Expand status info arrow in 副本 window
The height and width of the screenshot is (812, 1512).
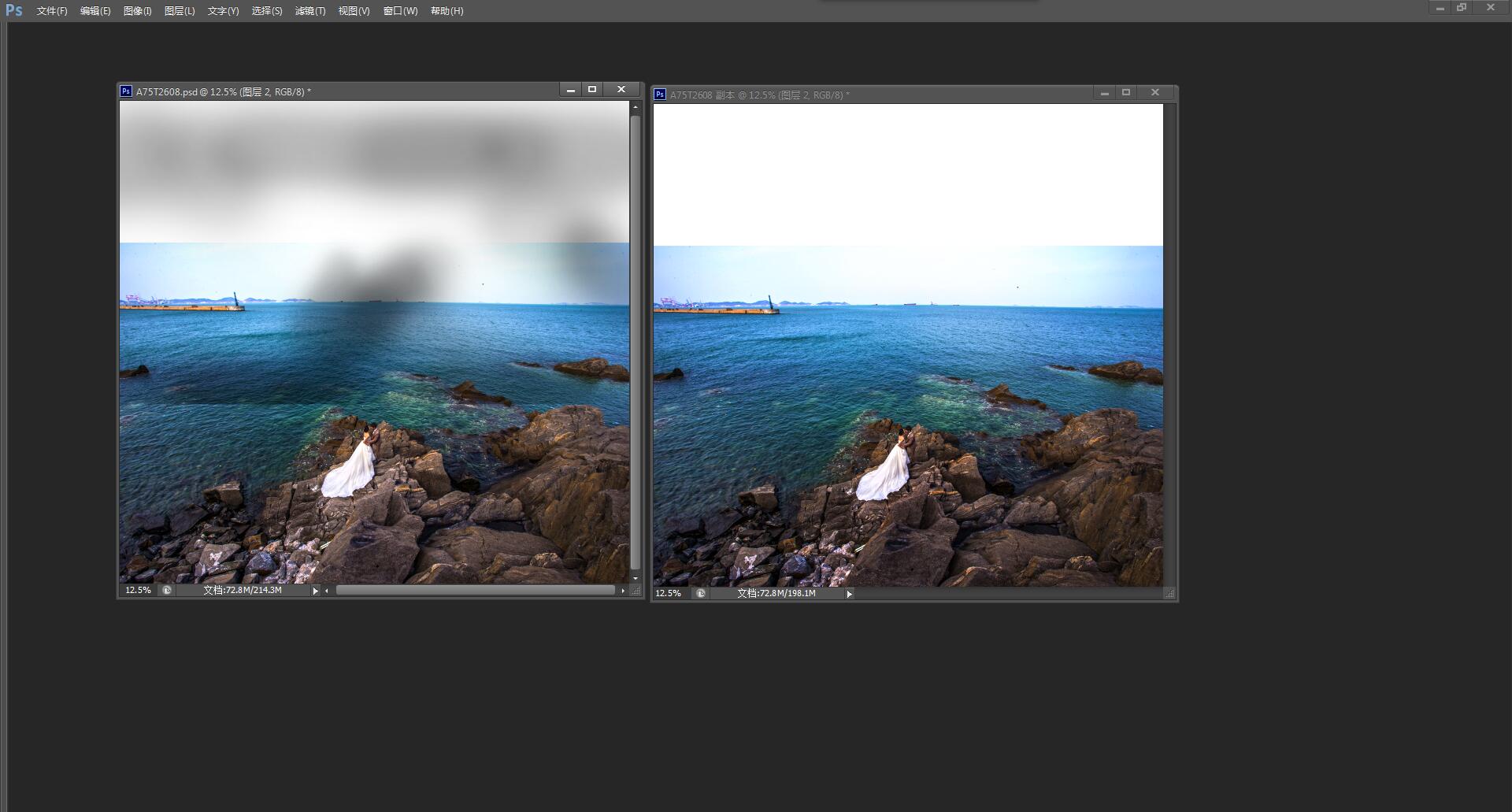tap(849, 594)
